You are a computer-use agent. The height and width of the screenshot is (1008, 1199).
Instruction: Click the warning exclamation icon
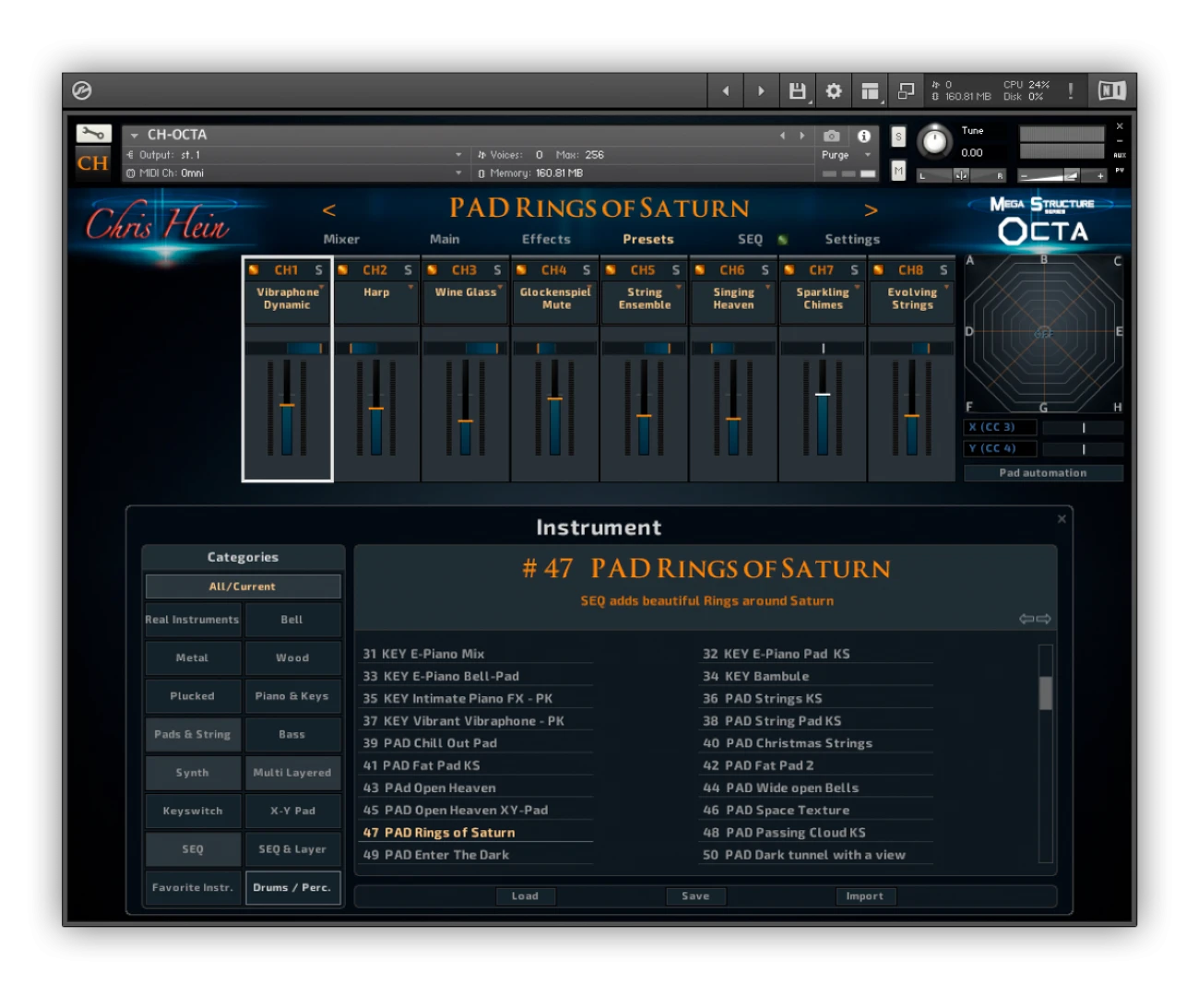(x=1070, y=90)
